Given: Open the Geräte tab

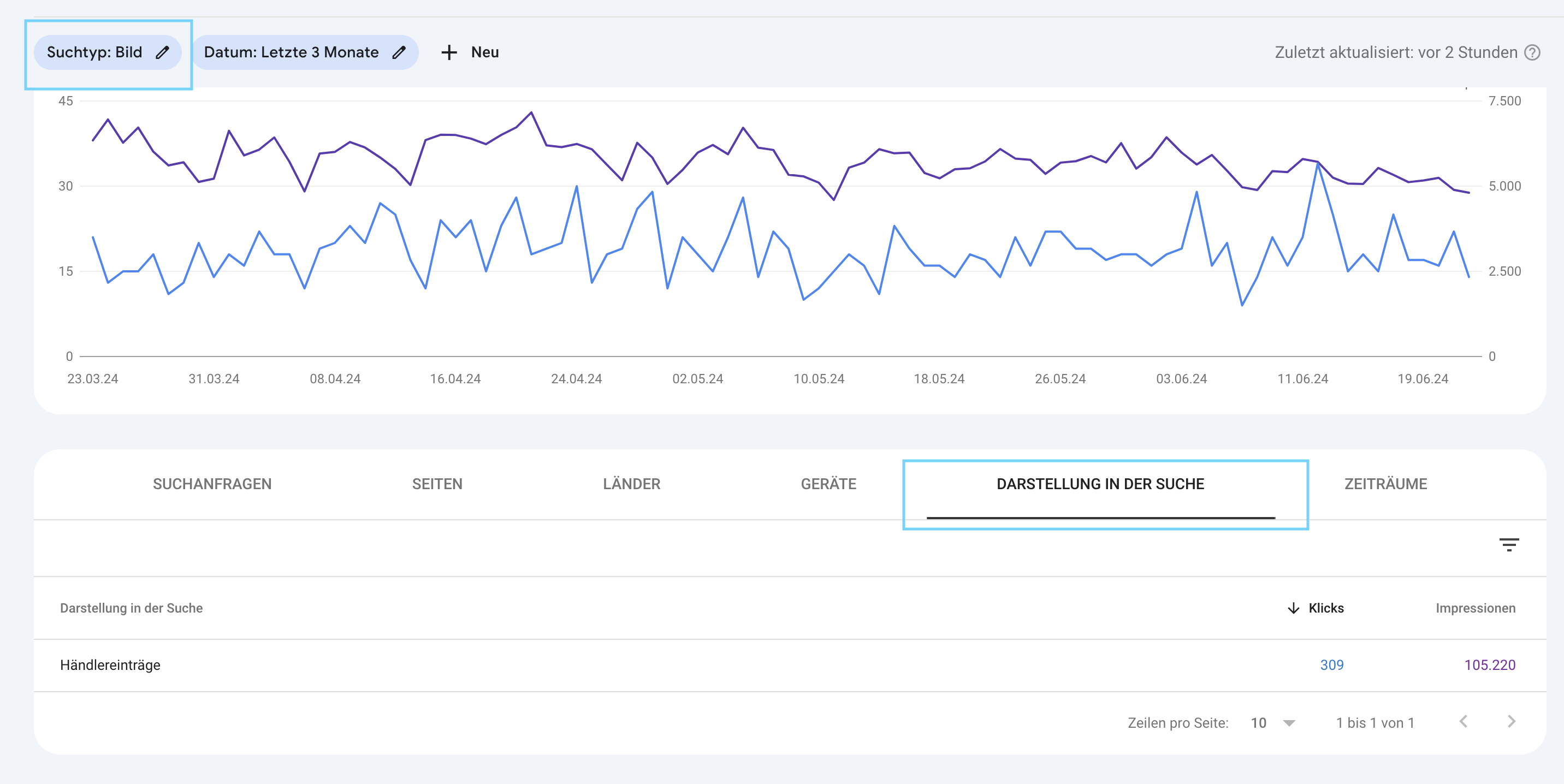Looking at the screenshot, I should 828,484.
